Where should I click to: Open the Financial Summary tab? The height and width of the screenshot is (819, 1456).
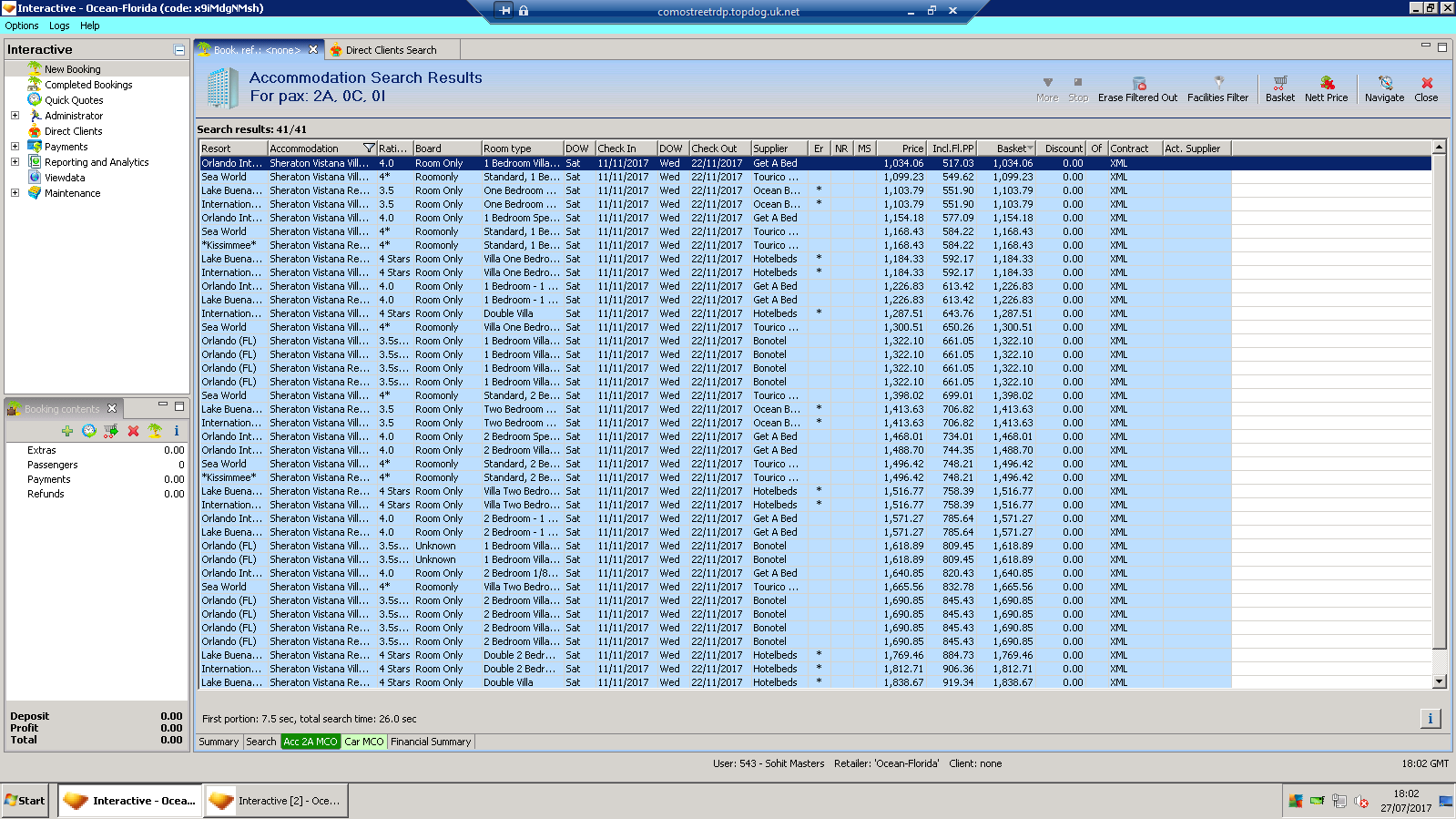pos(431,742)
